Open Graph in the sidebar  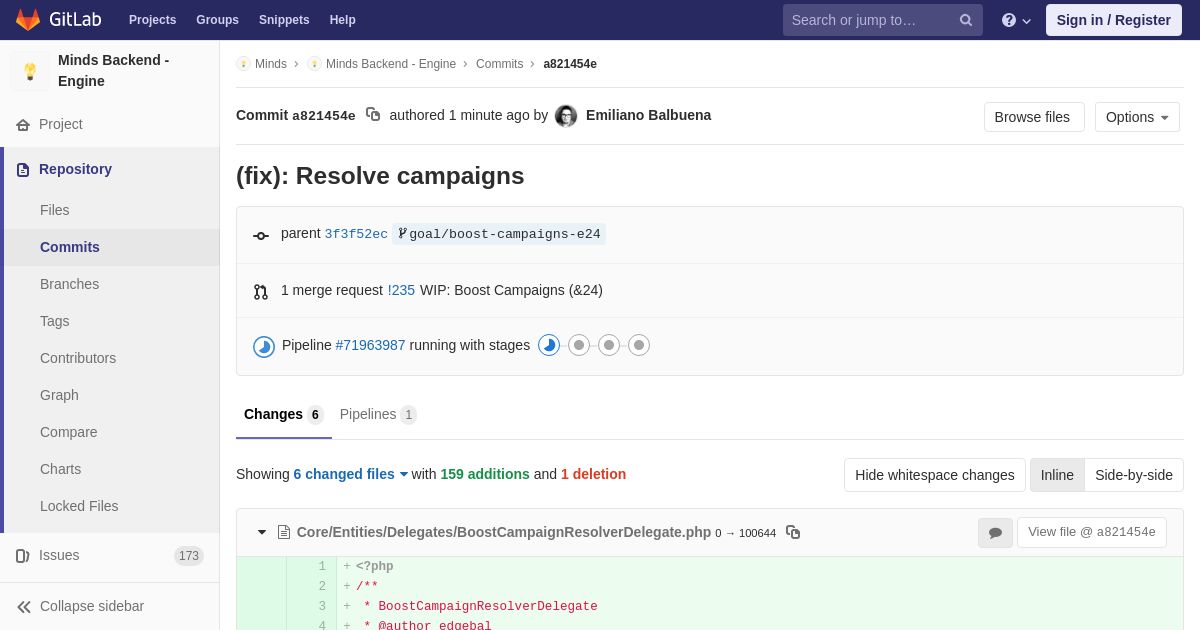pos(112,395)
